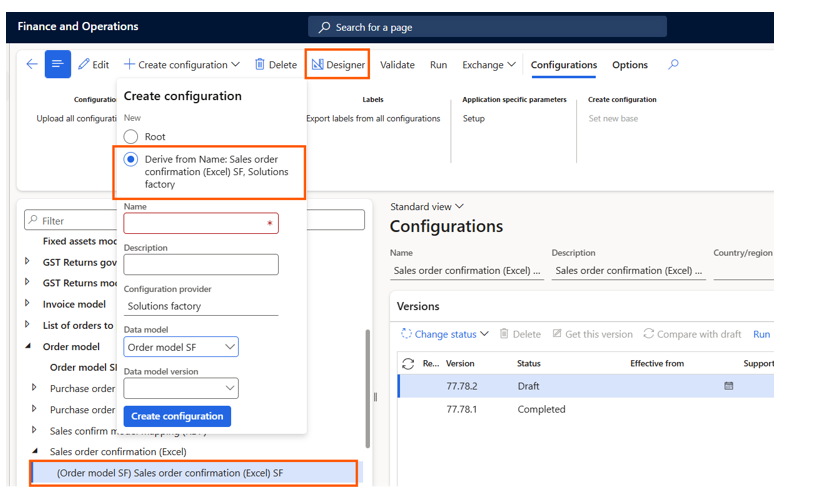Select the Root radio option
824x499 pixels.
click(x=131, y=137)
